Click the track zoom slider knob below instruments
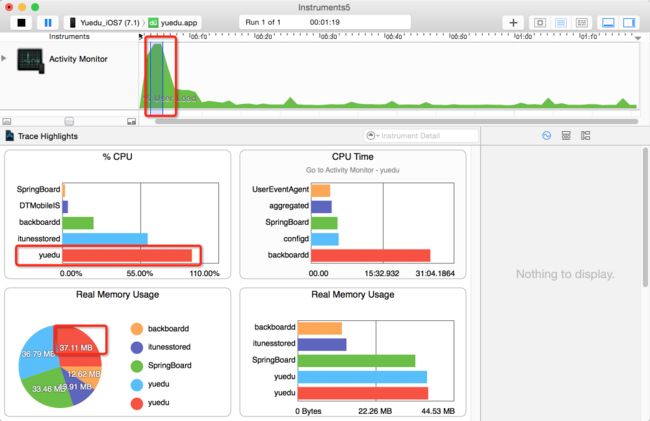The height and width of the screenshot is (421, 650). pos(69,121)
